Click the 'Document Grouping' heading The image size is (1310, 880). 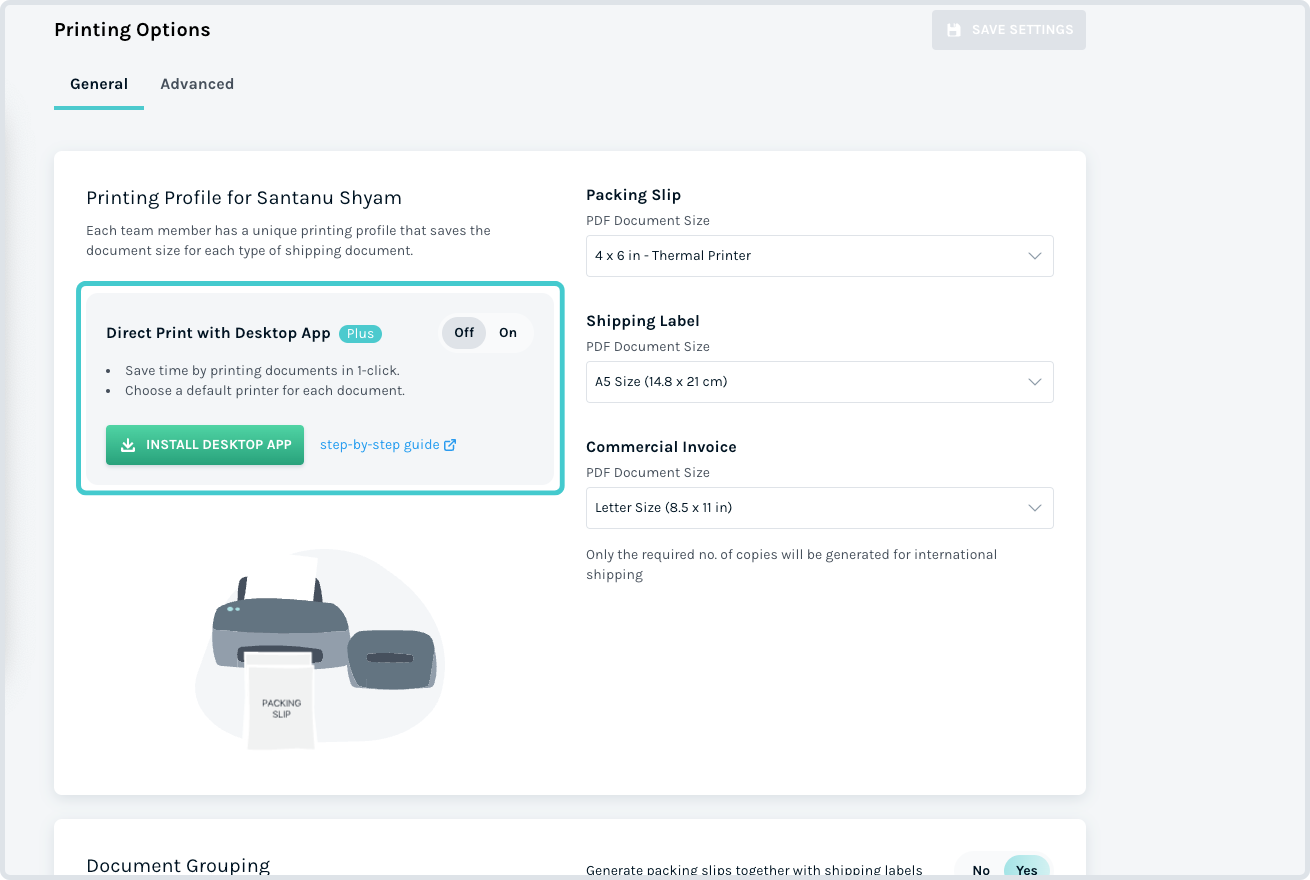click(x=178, y=866)
